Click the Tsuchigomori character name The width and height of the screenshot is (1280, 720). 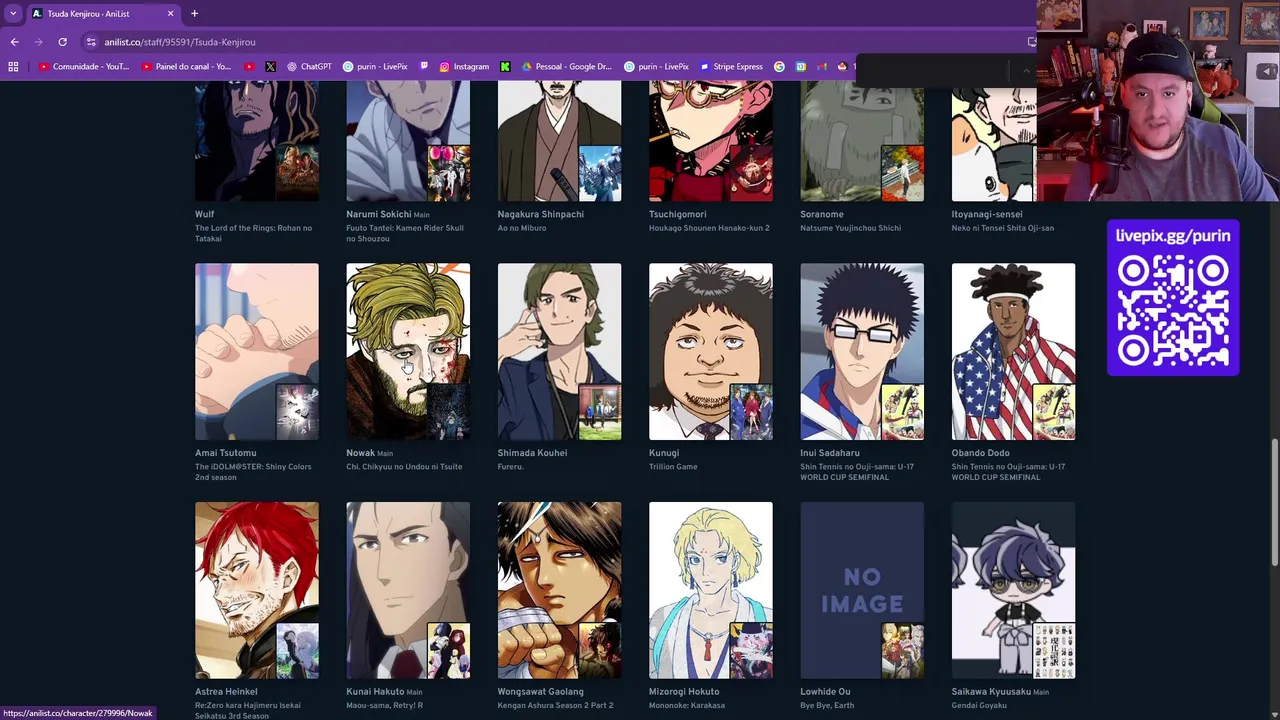coord(678,214)
